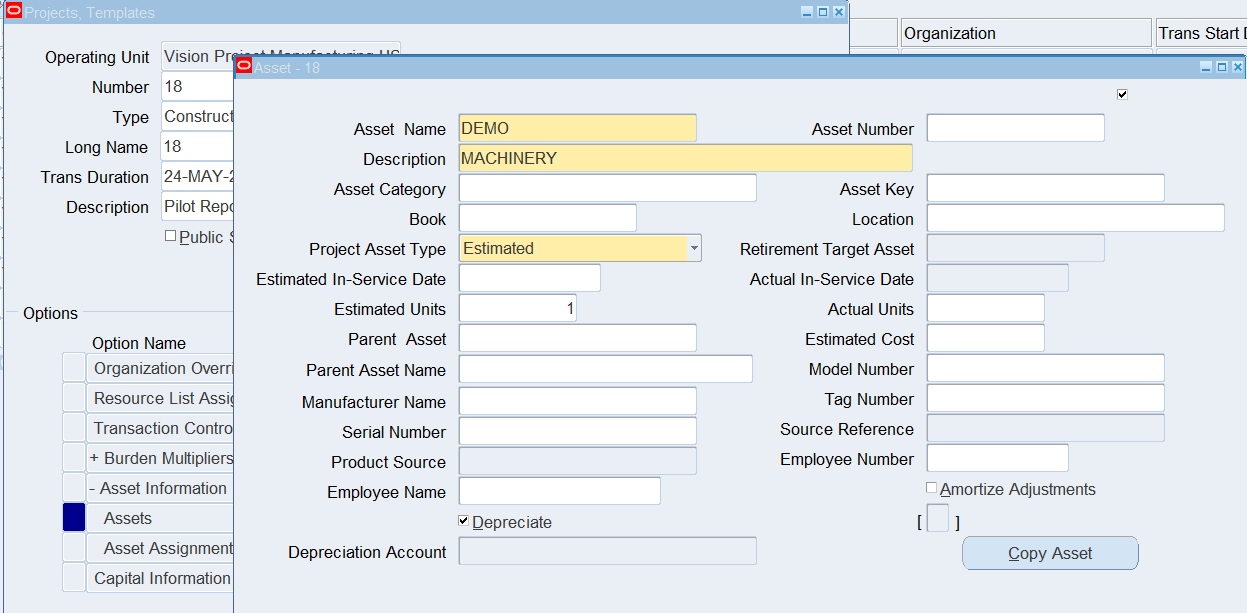Select the Capital Information option row
1247x613 pixels.
coord(160,578)
